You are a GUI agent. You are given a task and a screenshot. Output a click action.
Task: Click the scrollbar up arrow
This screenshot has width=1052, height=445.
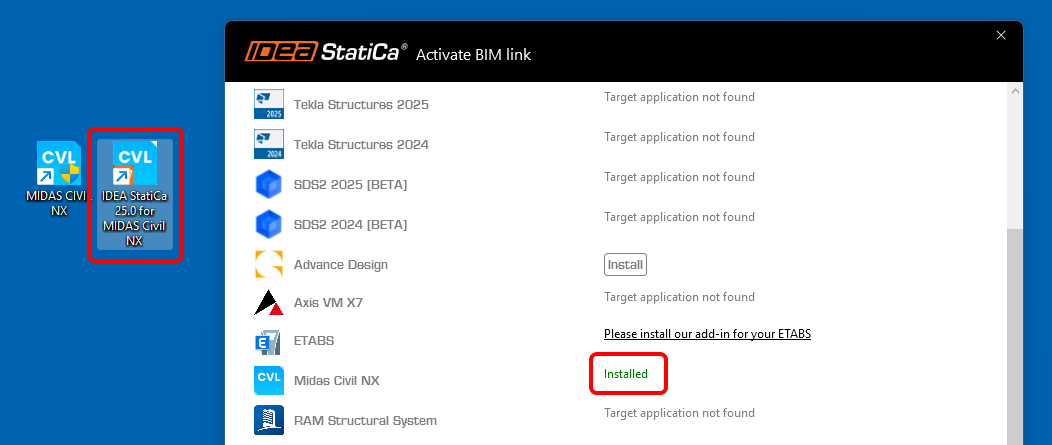(1014, 91)
